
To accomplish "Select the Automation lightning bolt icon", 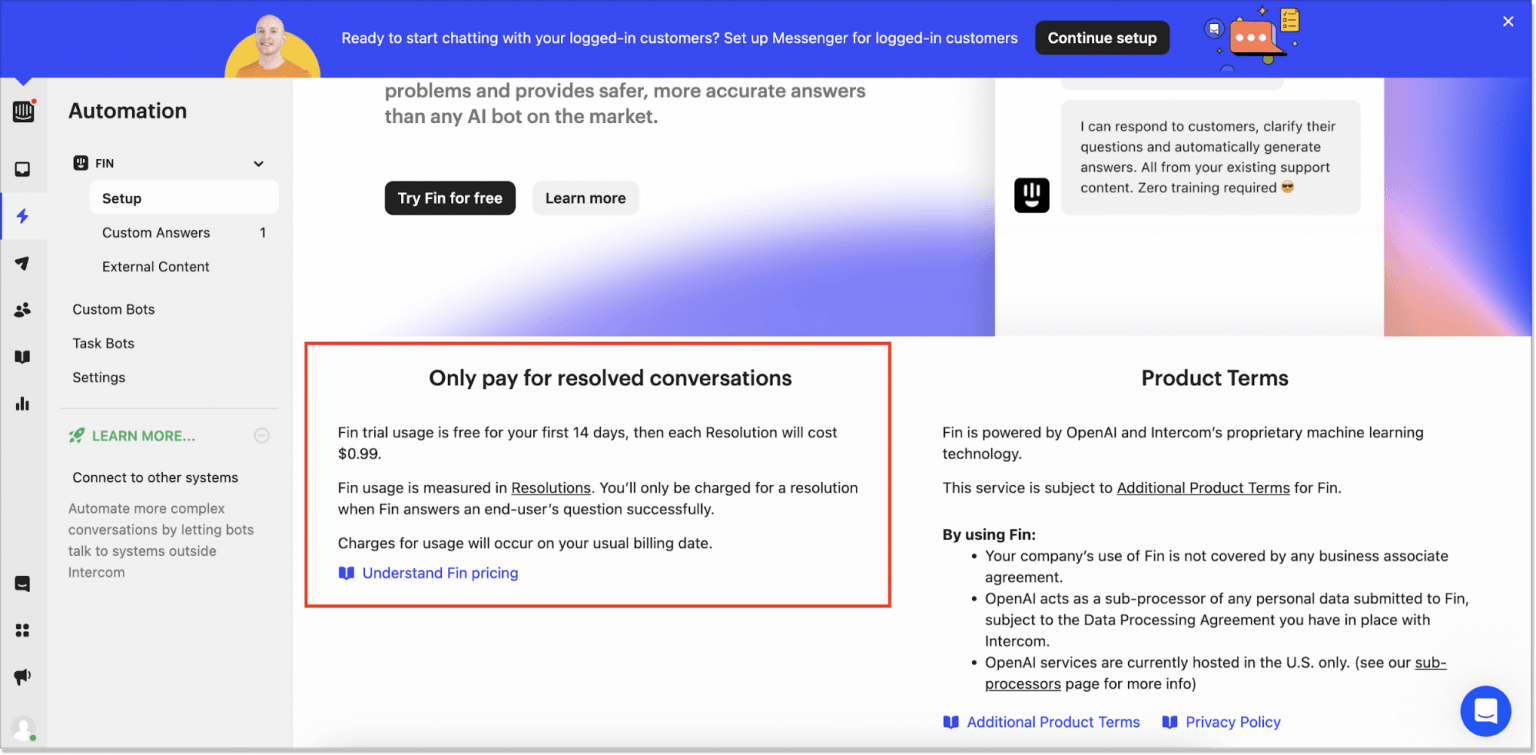I will tap(23, 216).
